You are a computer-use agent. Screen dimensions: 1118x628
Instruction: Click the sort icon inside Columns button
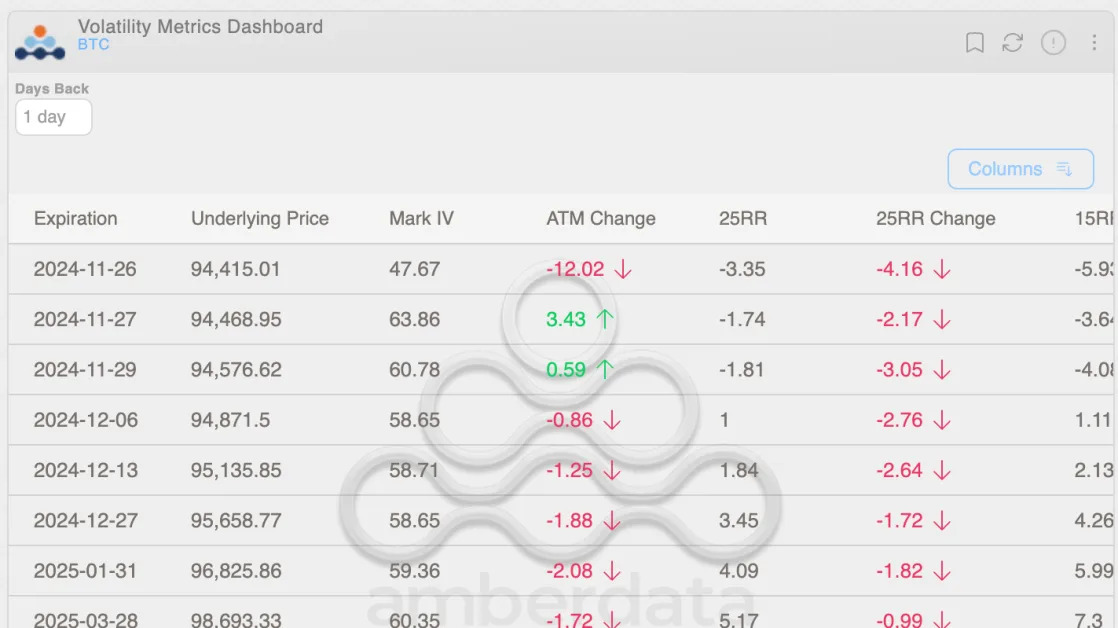coord(1064,169)
